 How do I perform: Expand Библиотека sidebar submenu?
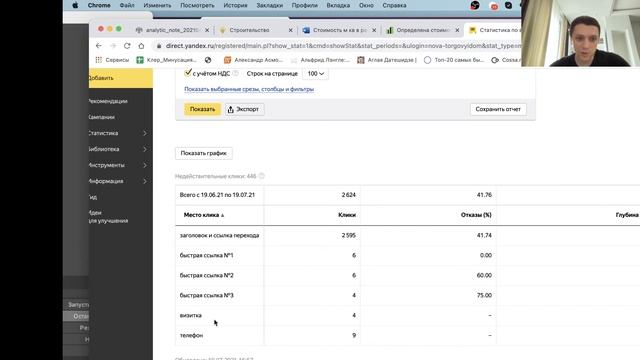pos(145,149)
